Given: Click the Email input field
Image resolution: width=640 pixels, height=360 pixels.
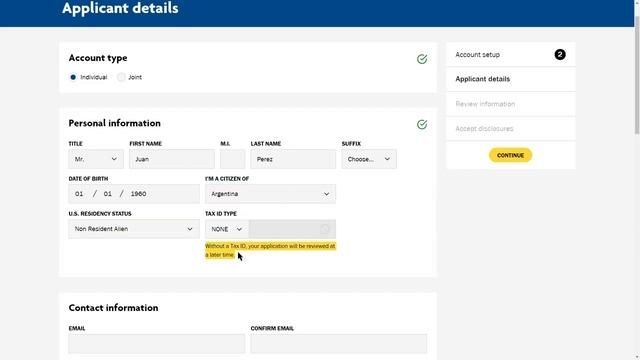Looking at the screenshot, I should click(157, 344).
